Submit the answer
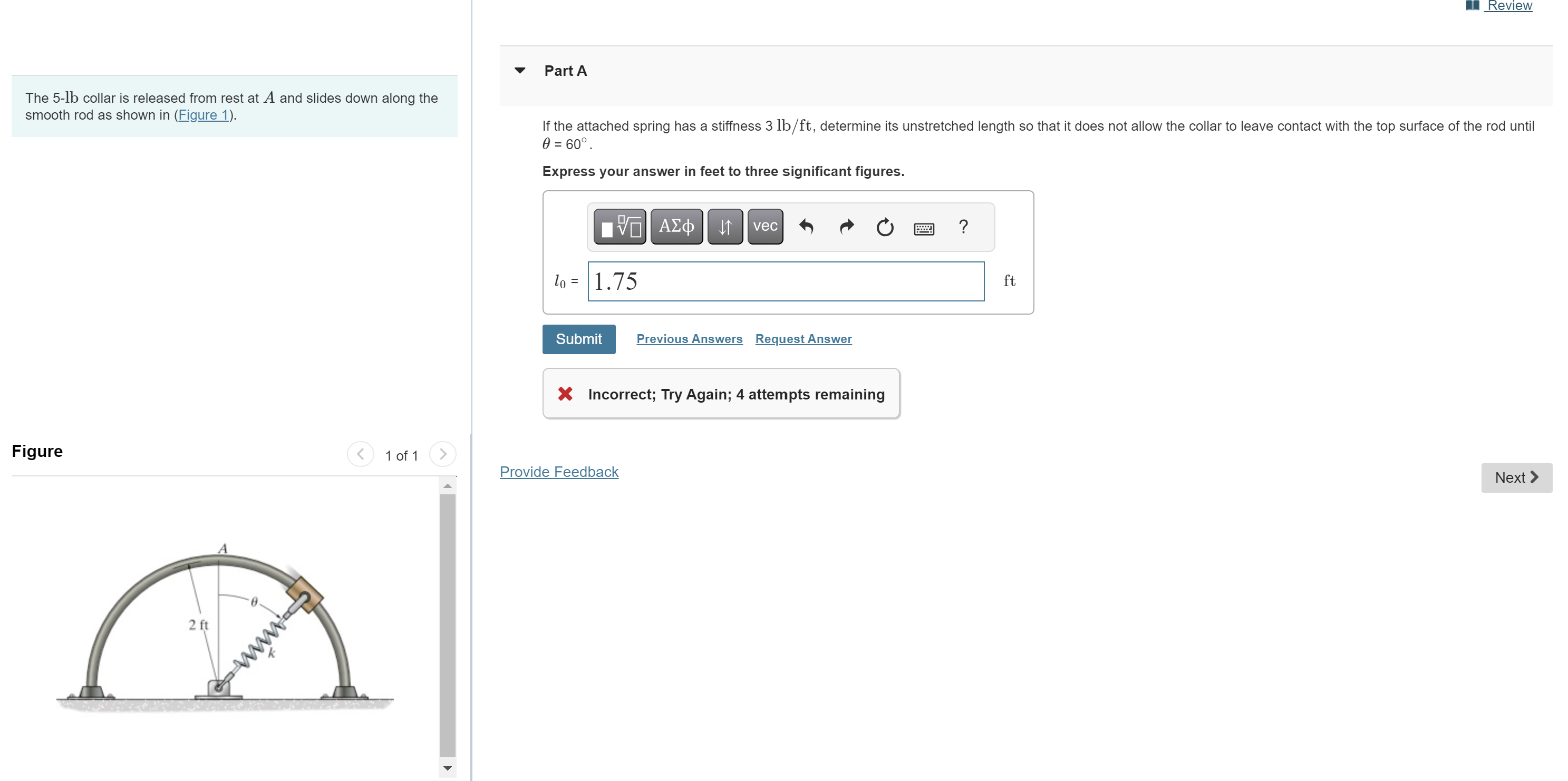 [578, 339]
